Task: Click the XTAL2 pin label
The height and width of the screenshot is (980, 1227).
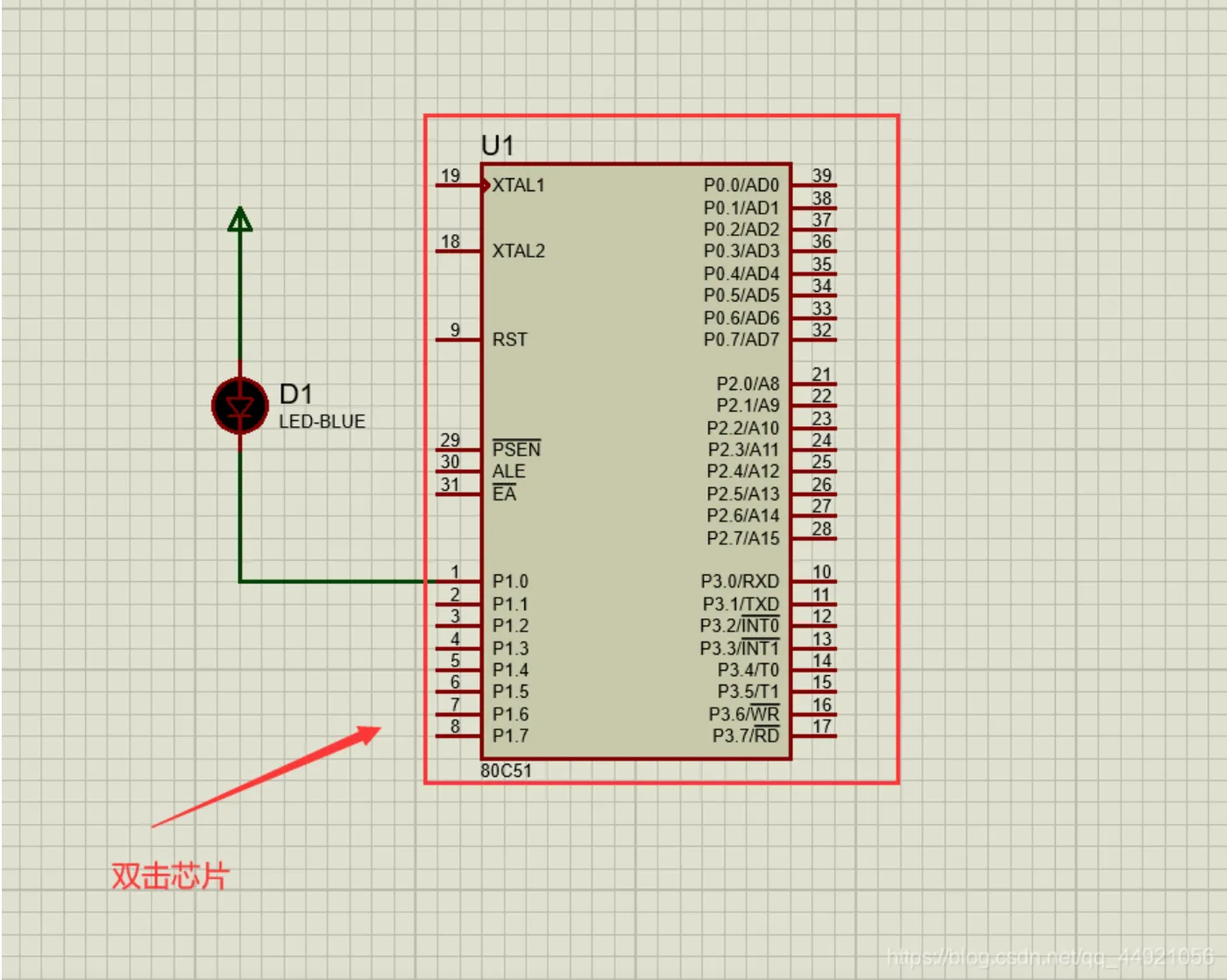Action: click(x=518, y=251)
